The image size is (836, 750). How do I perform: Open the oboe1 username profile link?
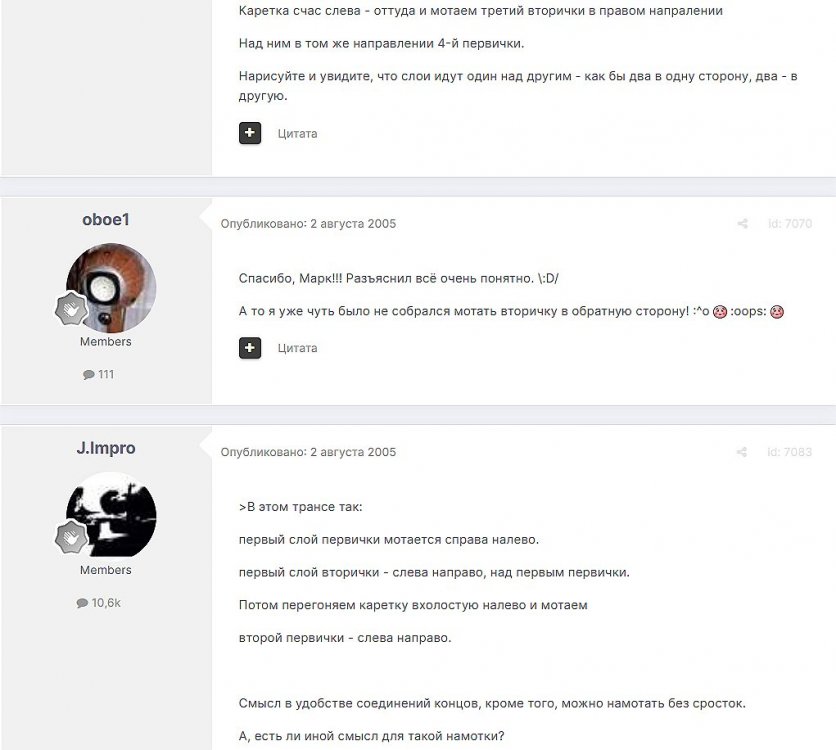(x=106, y=220)
